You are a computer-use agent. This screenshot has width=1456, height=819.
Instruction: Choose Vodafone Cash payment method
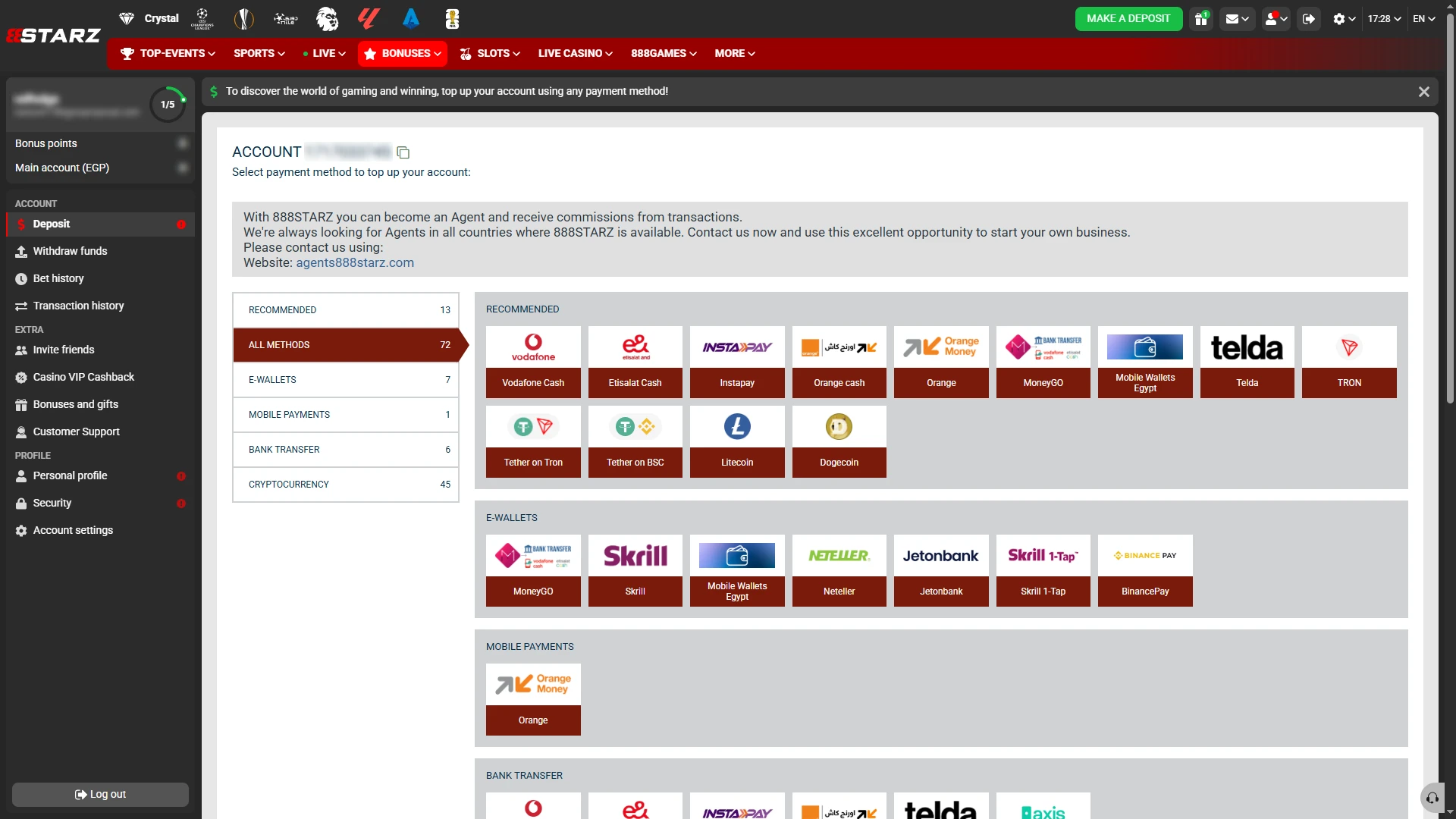click(x=533, y=362)
